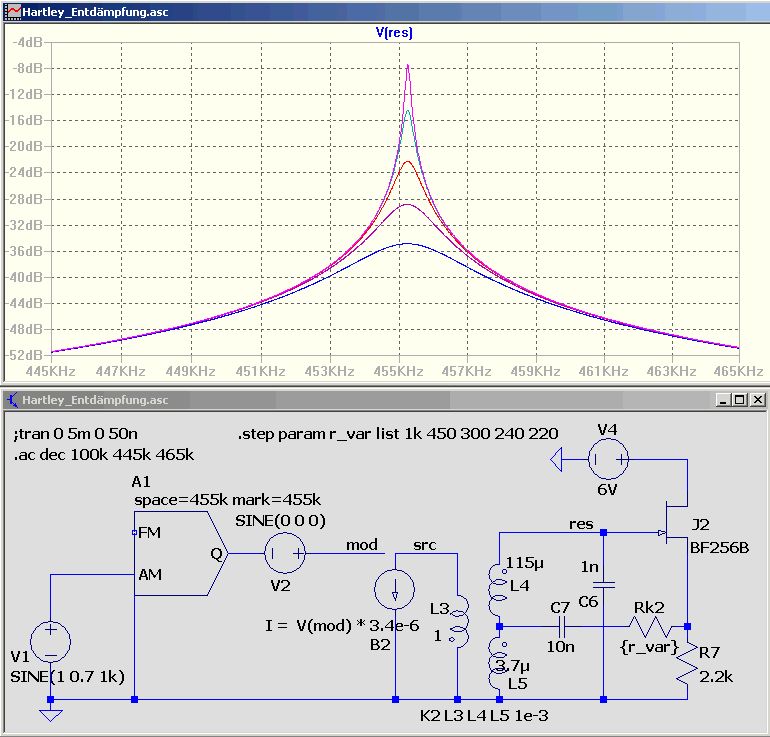Screen dimensions: 770x737
Task: Minimize the schematic window
Action: (723, 400)
